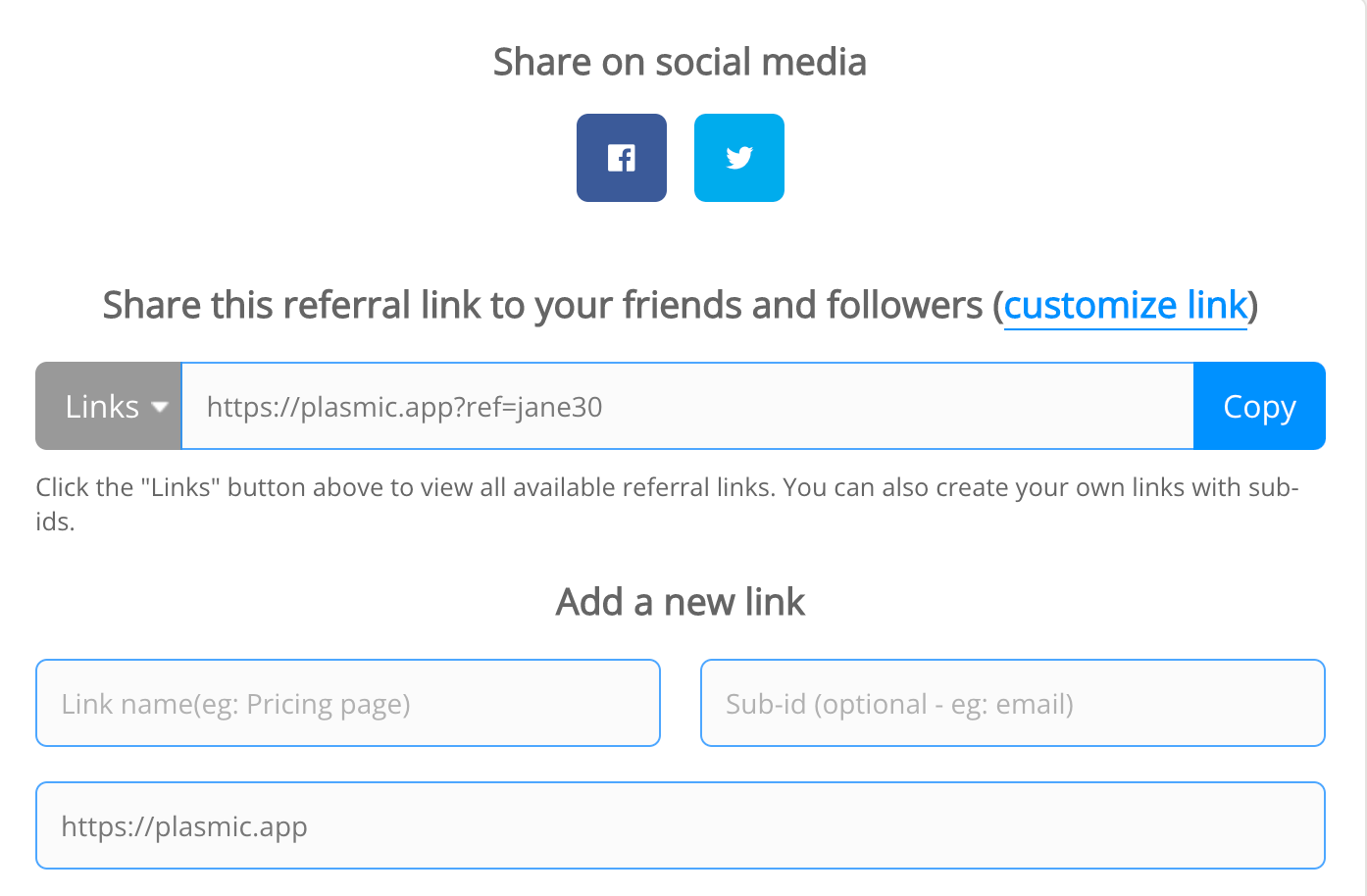Copy the referral link with Copy button
Image resolution: width=1367 pixels, height=896 pixels.
point(1259,406)
